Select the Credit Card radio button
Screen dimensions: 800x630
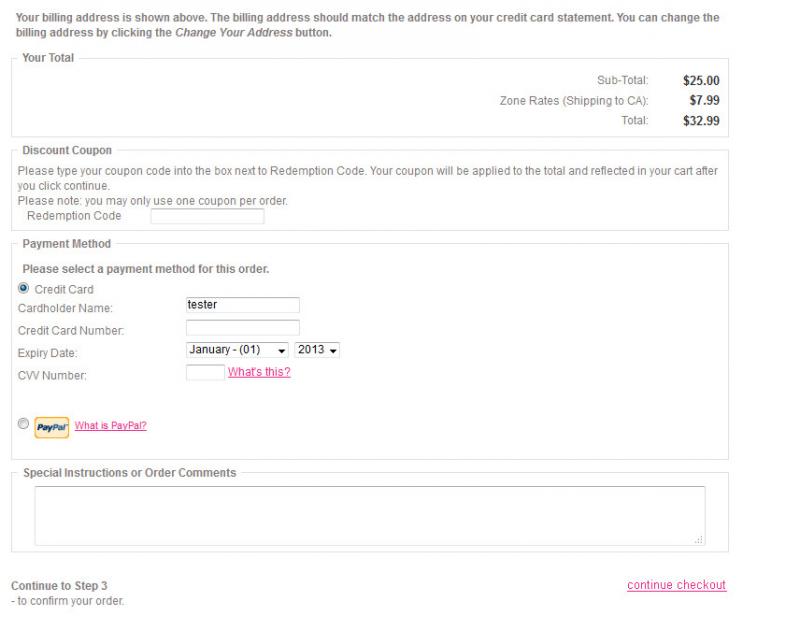23,288
